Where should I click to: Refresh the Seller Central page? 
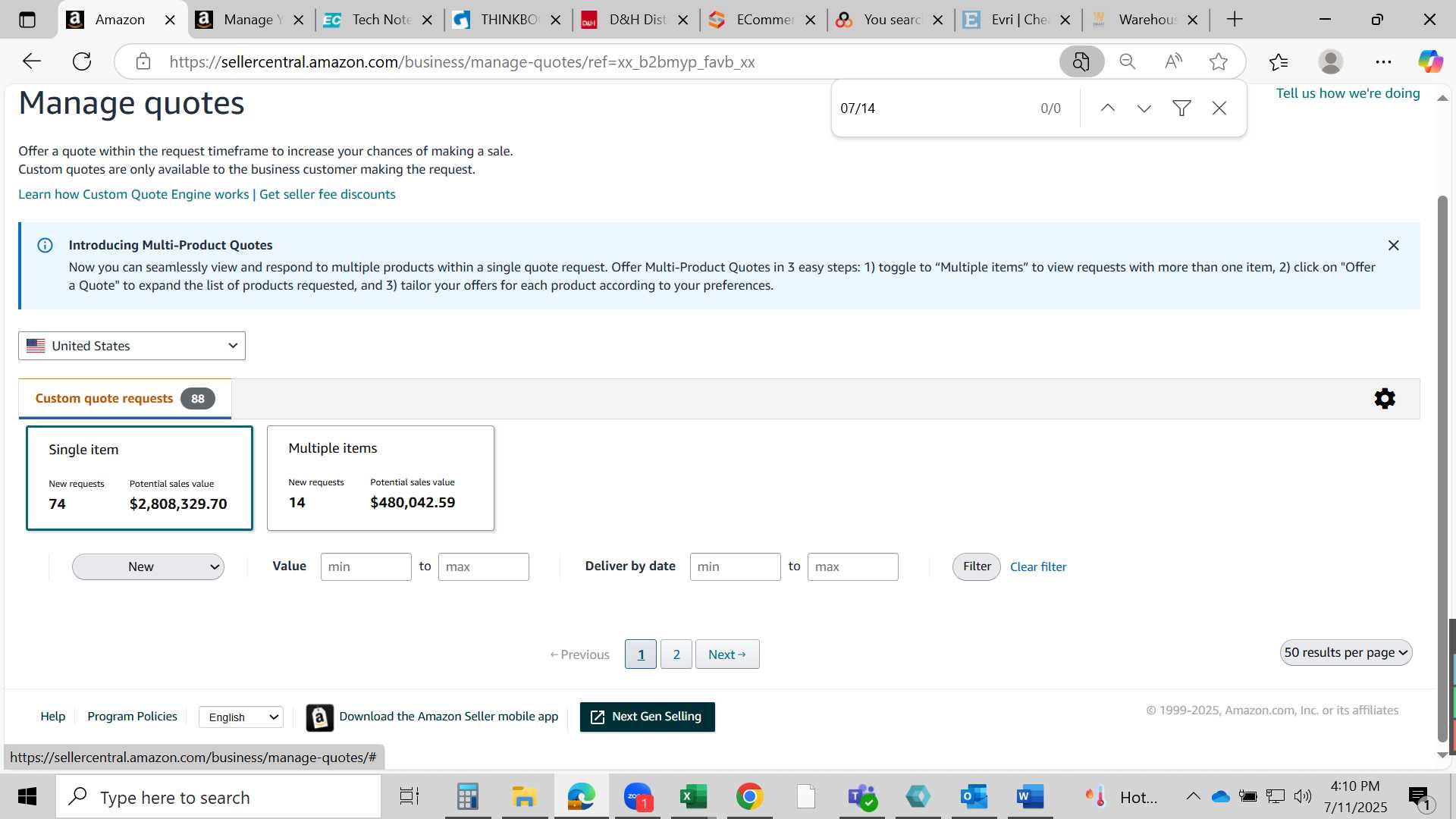tap(82, 61)
